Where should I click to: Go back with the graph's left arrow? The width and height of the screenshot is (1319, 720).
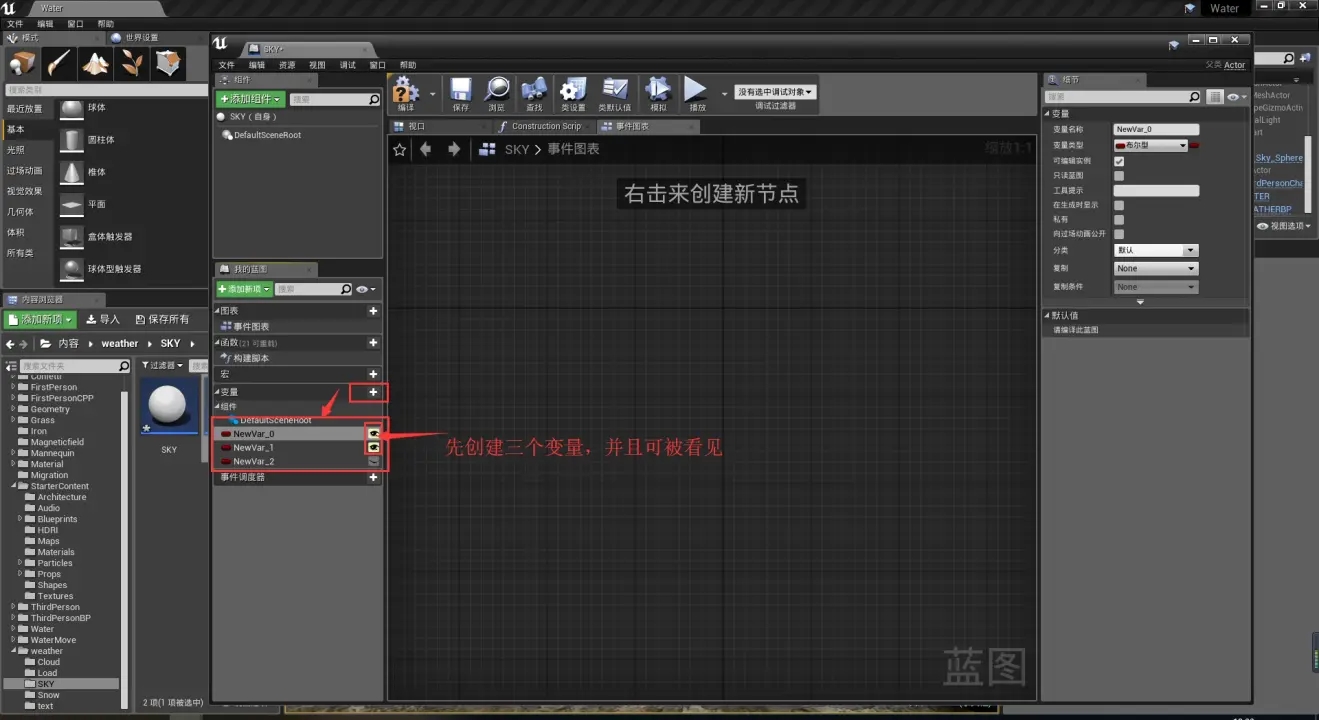[x=426, y=149]
